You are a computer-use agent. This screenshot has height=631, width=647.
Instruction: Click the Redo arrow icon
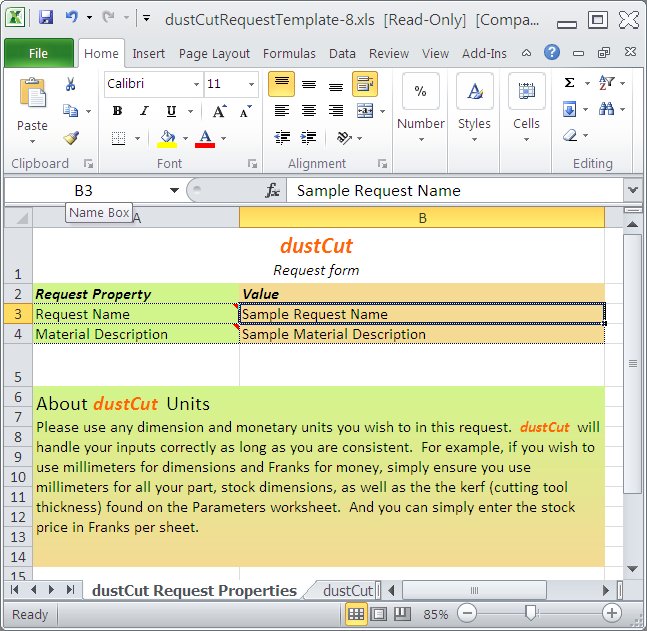coord(108,17)
